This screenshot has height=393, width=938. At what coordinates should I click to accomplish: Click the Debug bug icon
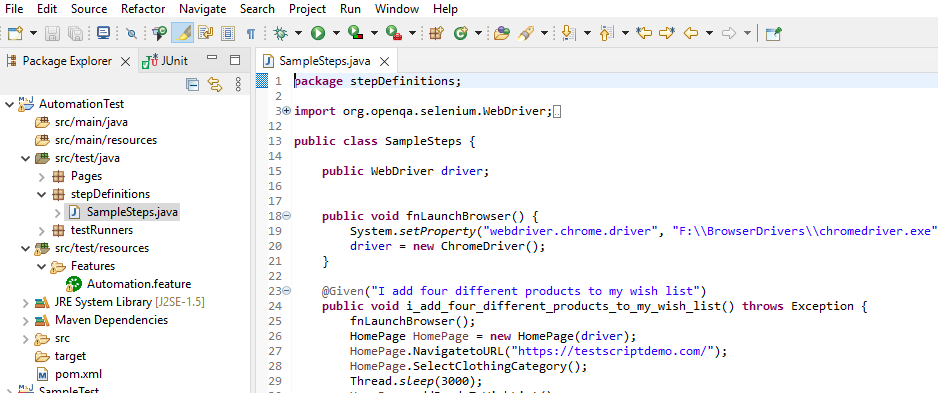click(x=279, y=33)
